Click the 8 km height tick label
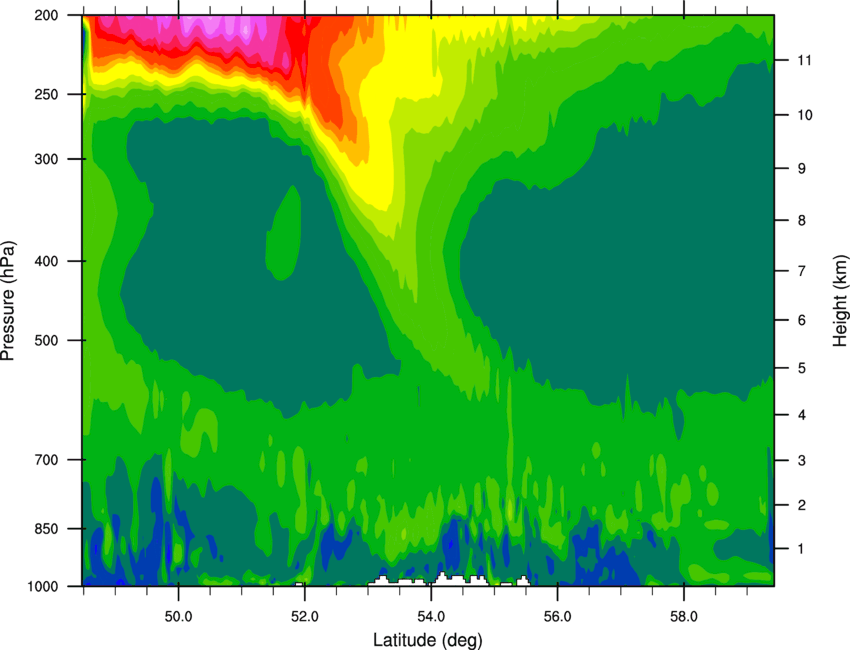 [802, 221]
